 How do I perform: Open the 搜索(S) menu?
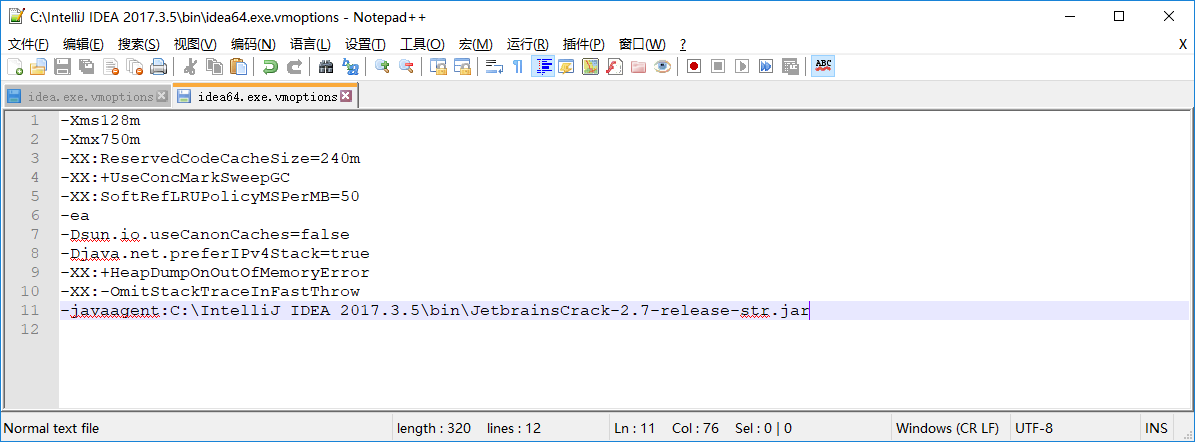pyautogui.click(x=139, y=44)
